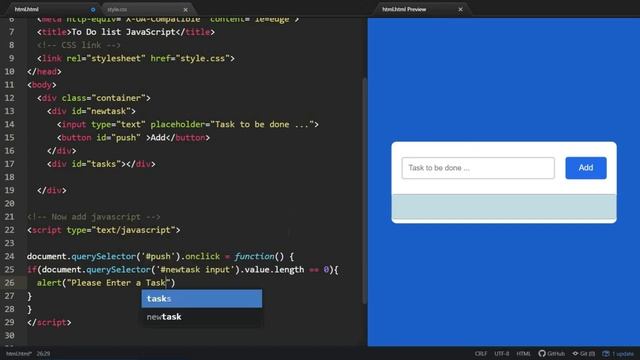Click the function keyword on line 24

[254, 256]
